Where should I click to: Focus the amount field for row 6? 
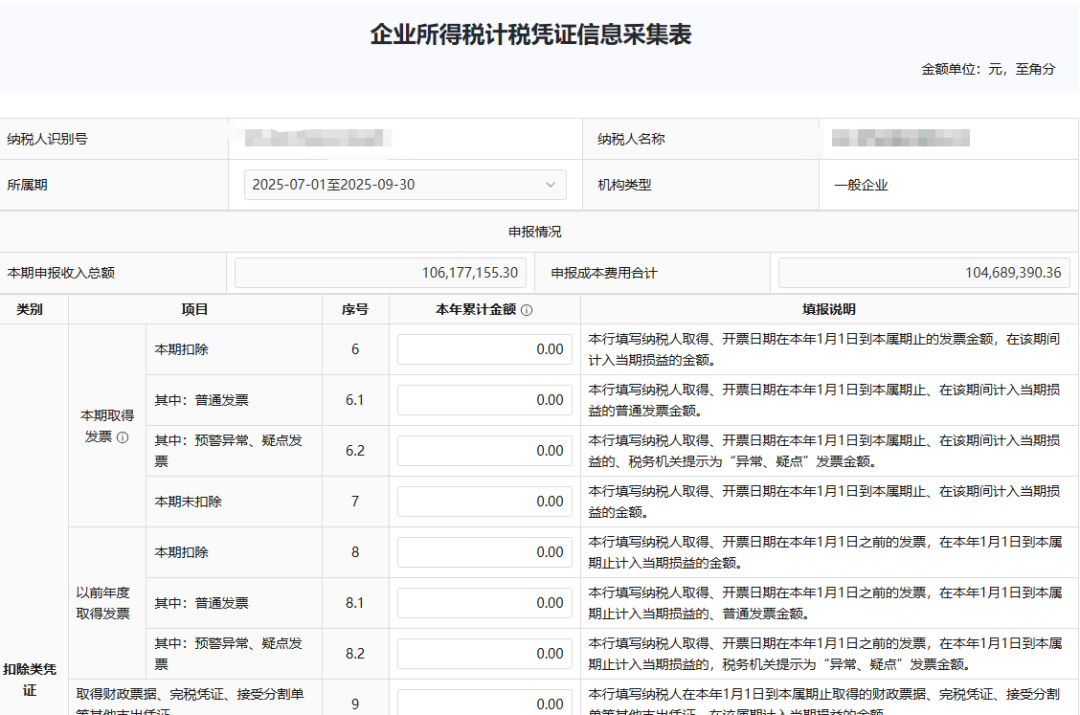[x=485, y=349]
